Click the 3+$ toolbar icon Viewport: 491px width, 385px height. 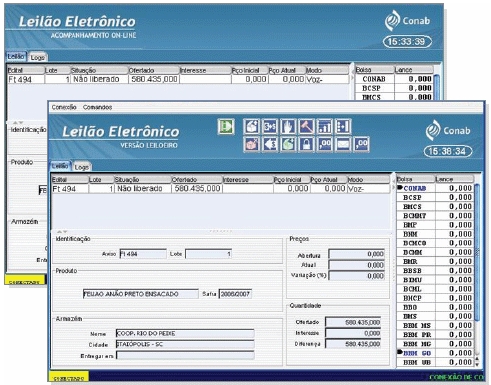pos(270,127)
